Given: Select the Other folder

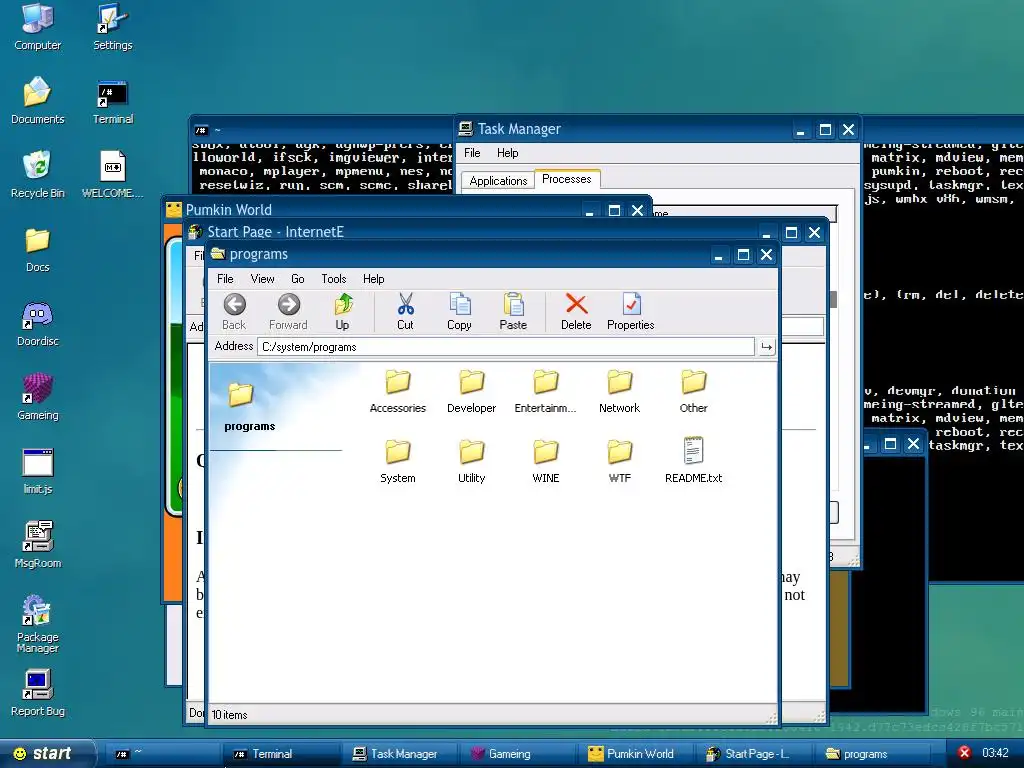Looking at the screenshot, I should [x=694, y=391].
